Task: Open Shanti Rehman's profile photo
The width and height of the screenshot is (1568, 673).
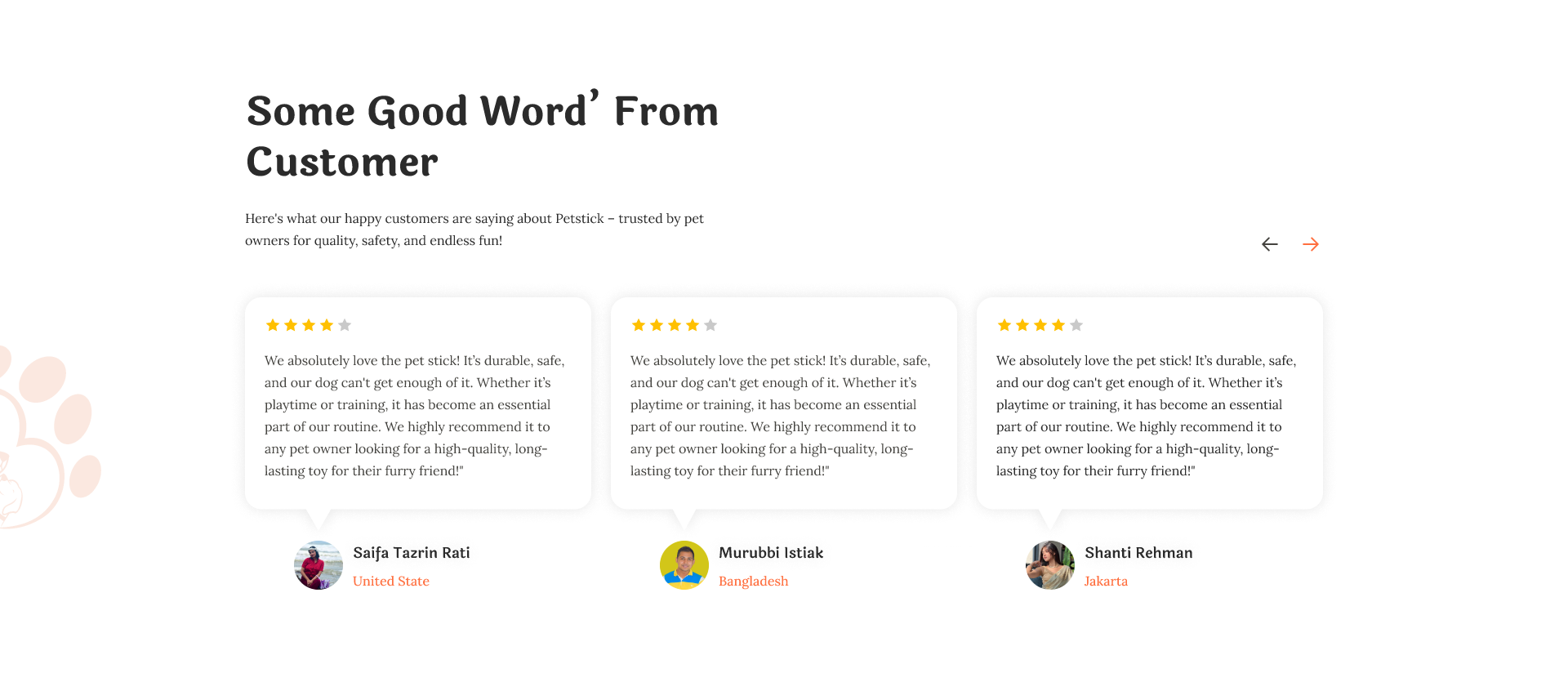Action: [x=1050, y=565]
